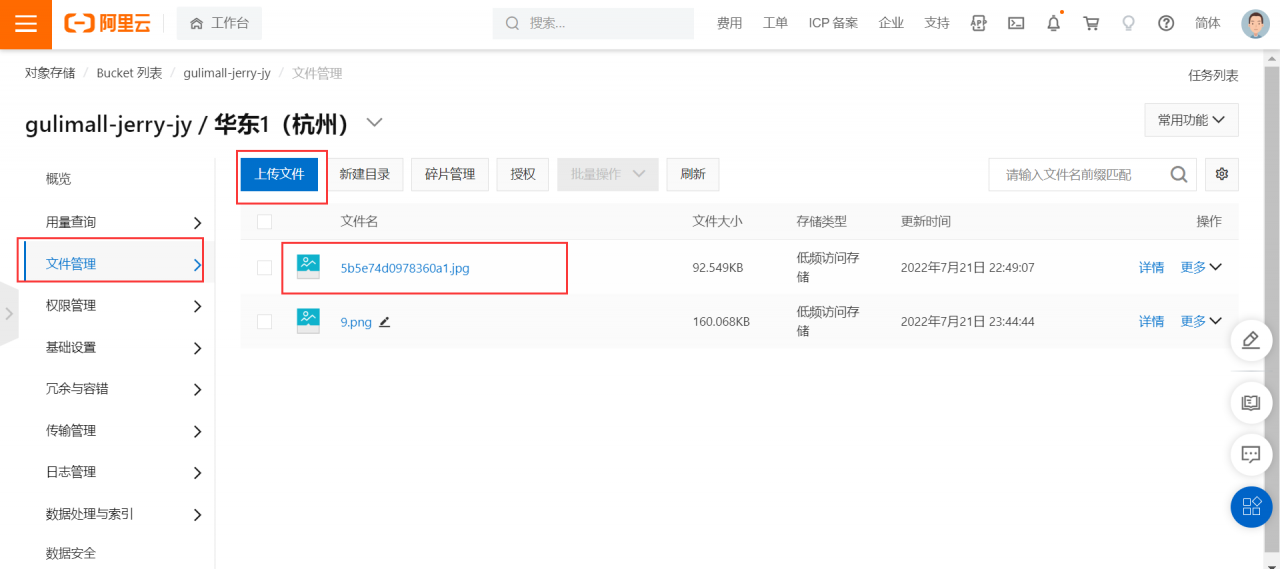1280x569 pixels.
Task: Open the 工单 top menu
Action: click(775, 23)
